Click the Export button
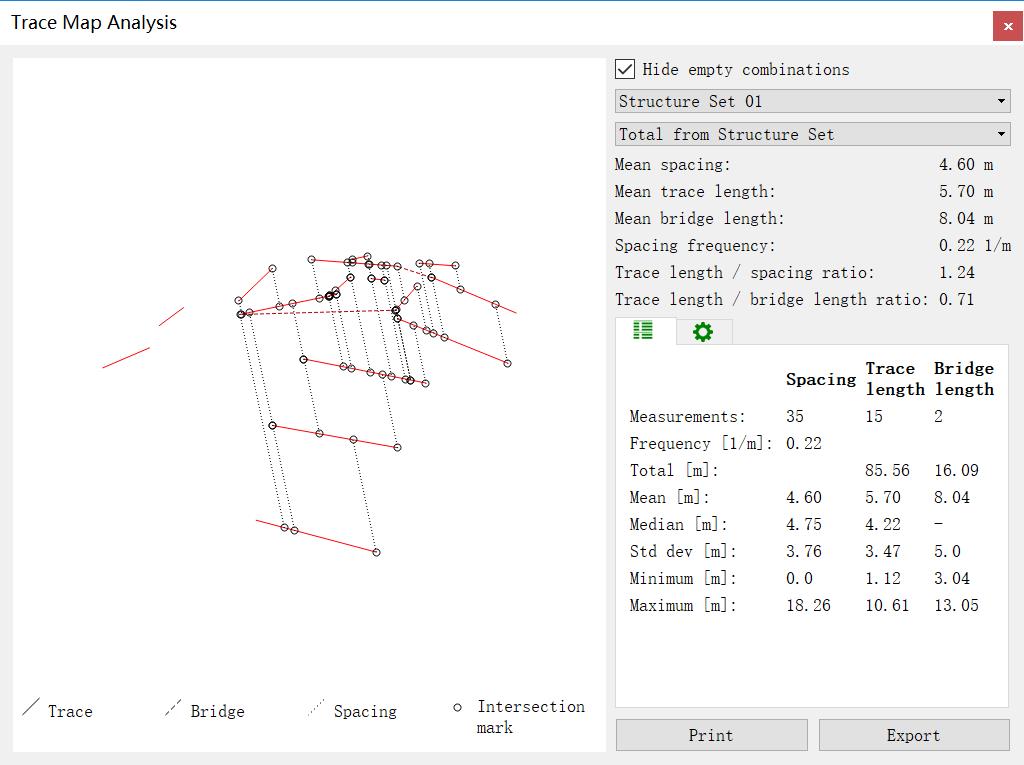1024x765 pixels. coord(913,735)
